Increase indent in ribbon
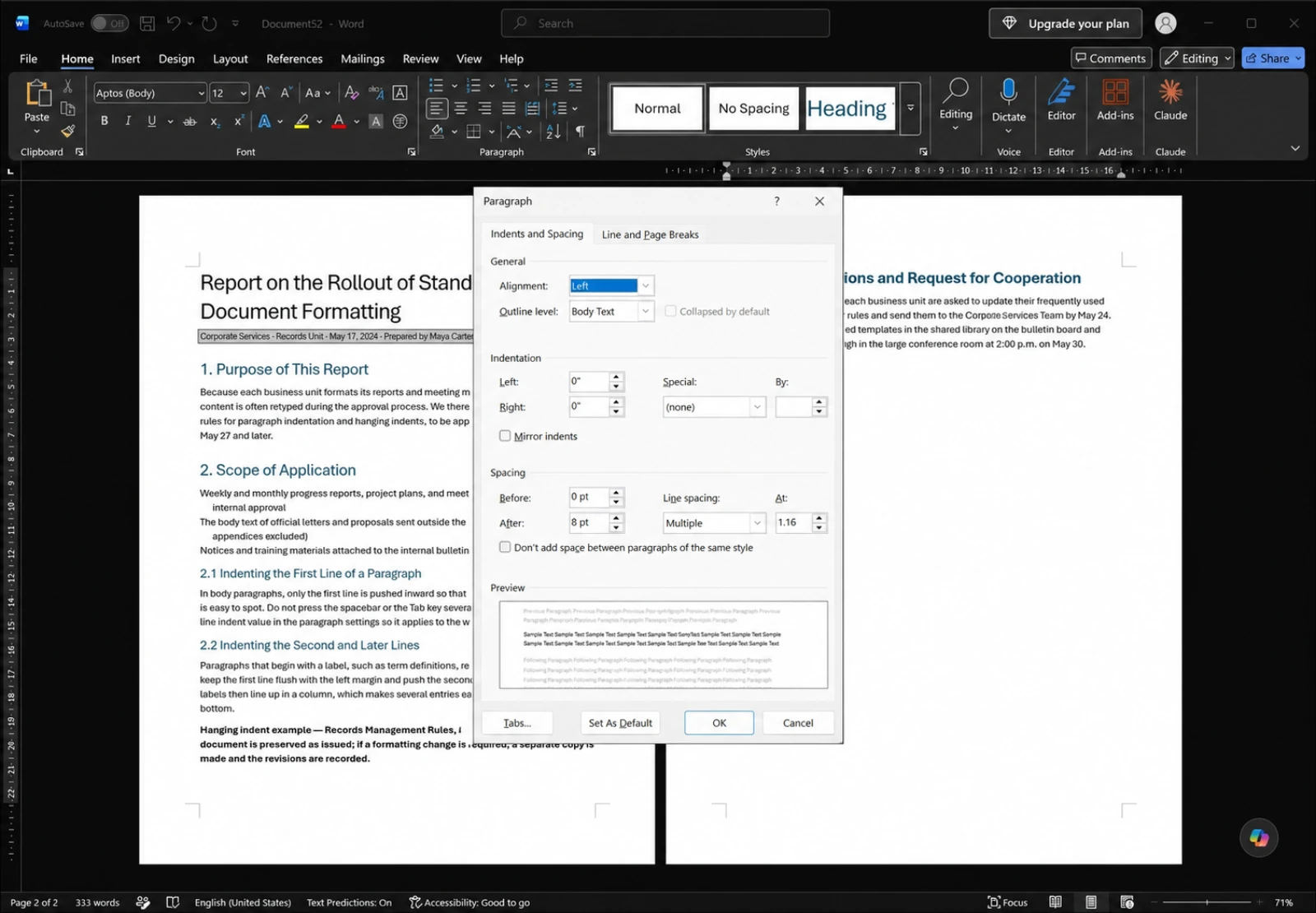 [575, 85]
